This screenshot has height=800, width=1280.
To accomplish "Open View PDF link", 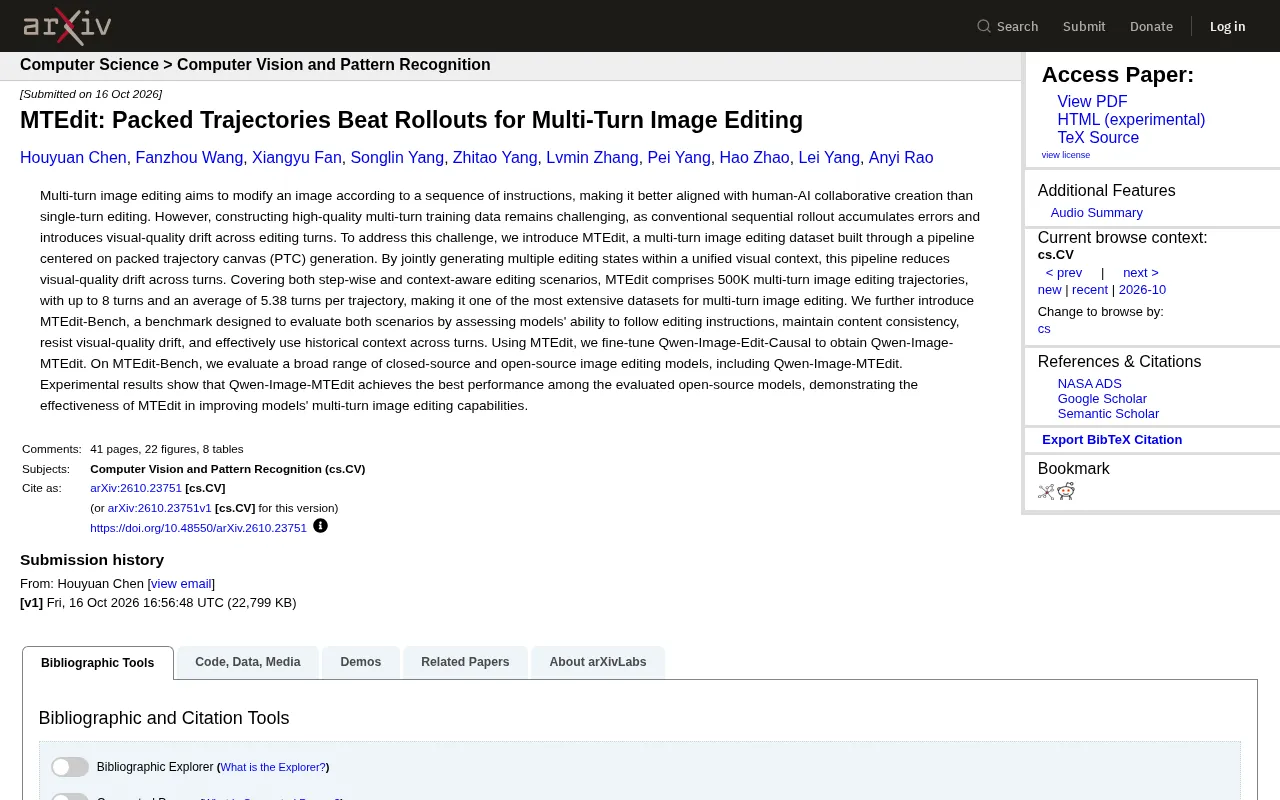I will pyautogui.click(x=1092, y=102).
